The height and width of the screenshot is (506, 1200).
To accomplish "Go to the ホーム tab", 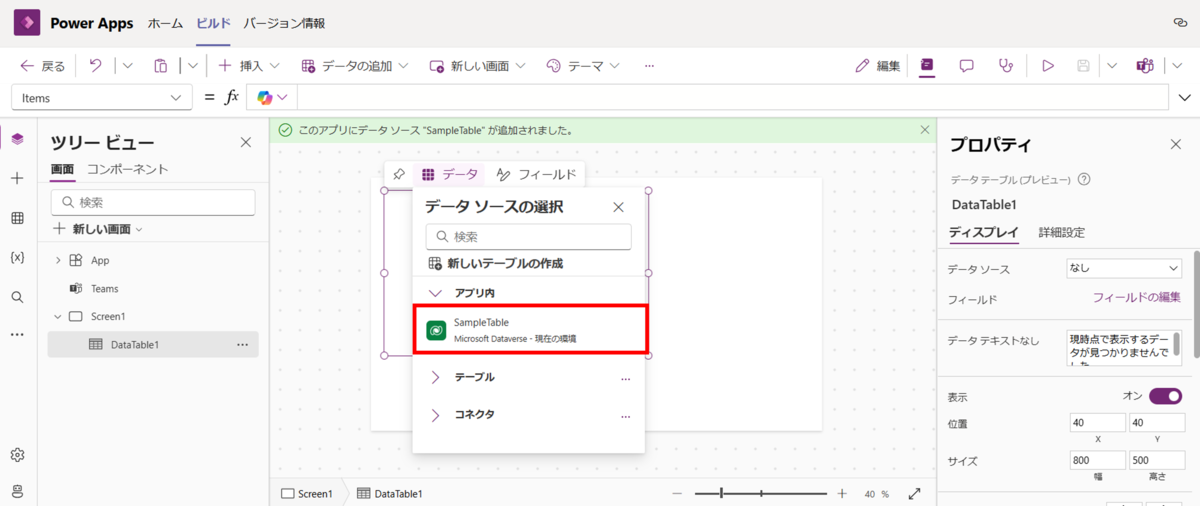I will 166,23.
